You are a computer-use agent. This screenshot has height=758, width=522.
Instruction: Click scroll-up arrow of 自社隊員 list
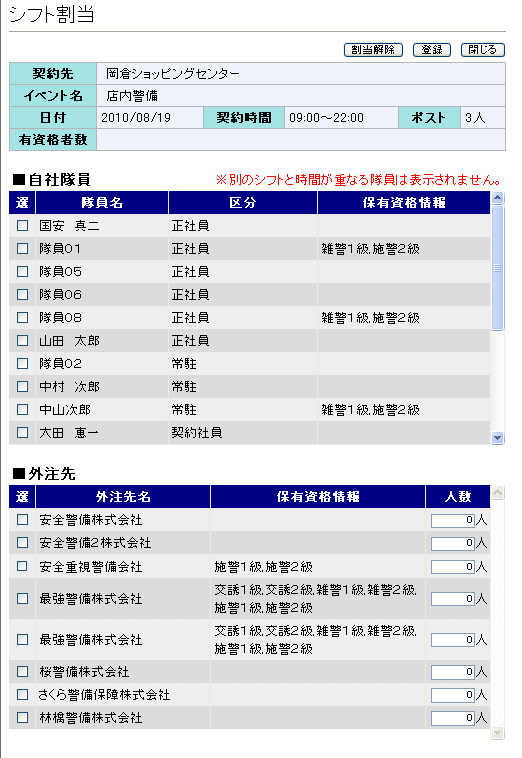497,197
